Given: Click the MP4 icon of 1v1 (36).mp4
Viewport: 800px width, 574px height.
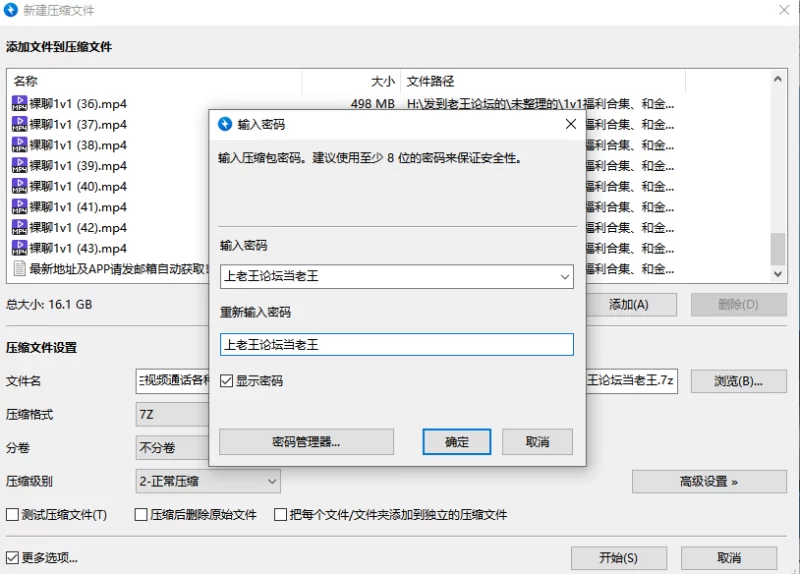Looking at the screenshot, I should 19,104.
